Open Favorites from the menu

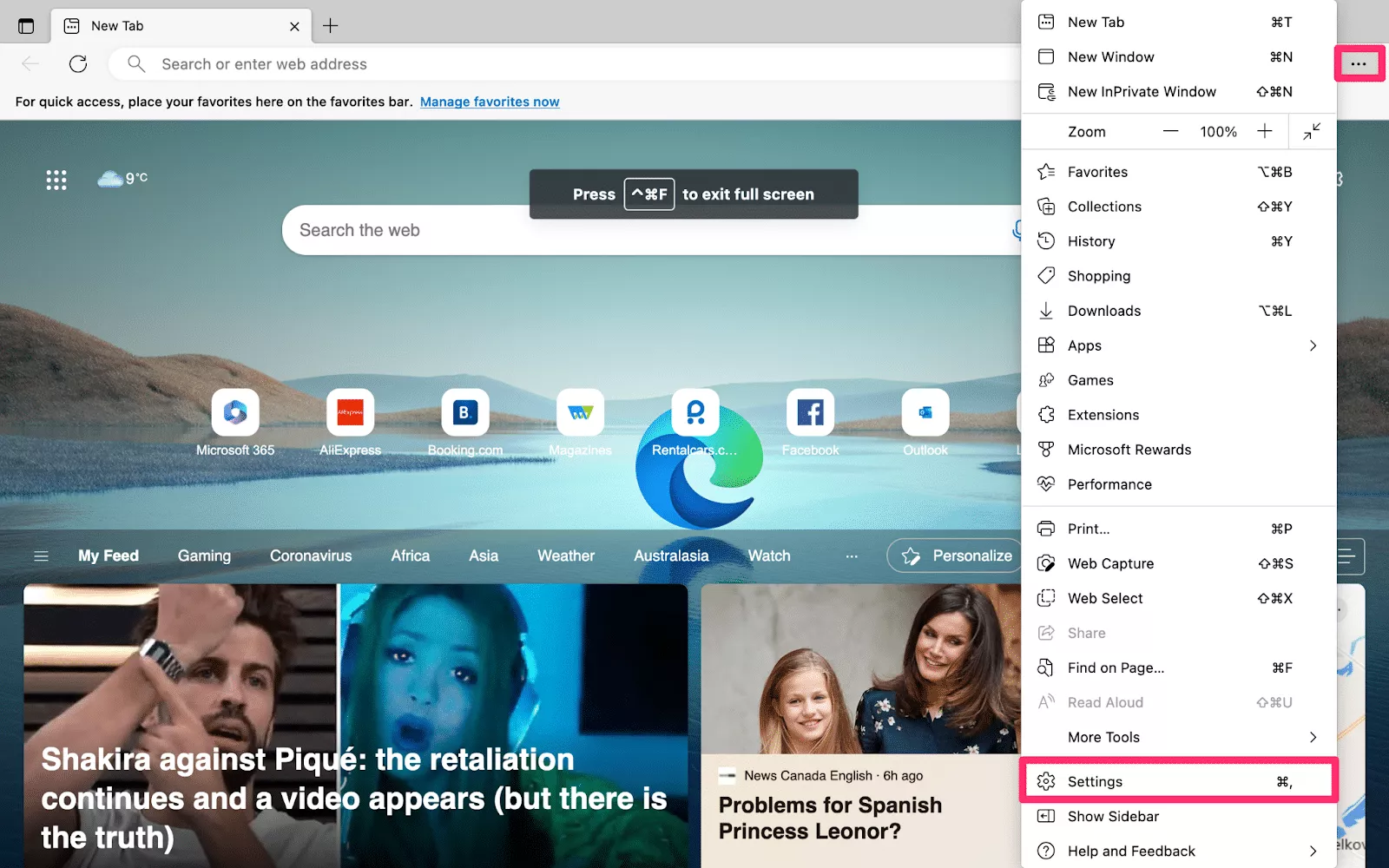1178,172
